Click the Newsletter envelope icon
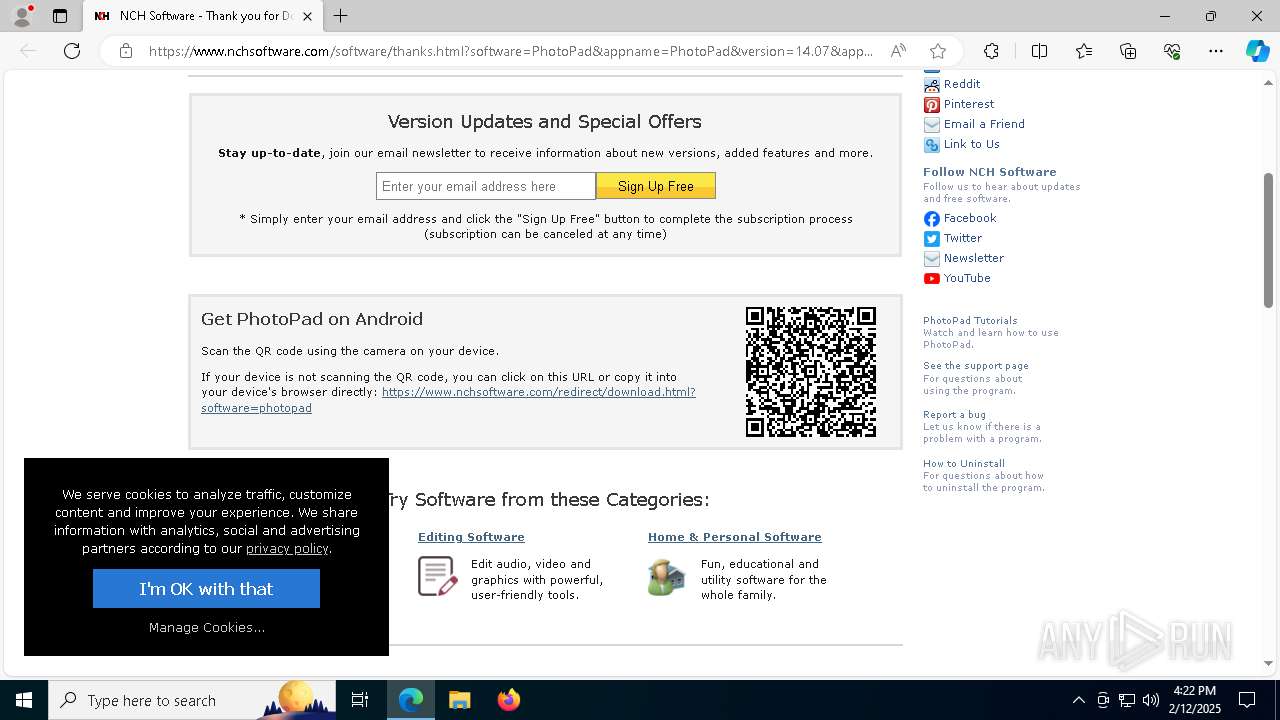The height and width of the screenshot is (720, 1280). click(931, 258)
